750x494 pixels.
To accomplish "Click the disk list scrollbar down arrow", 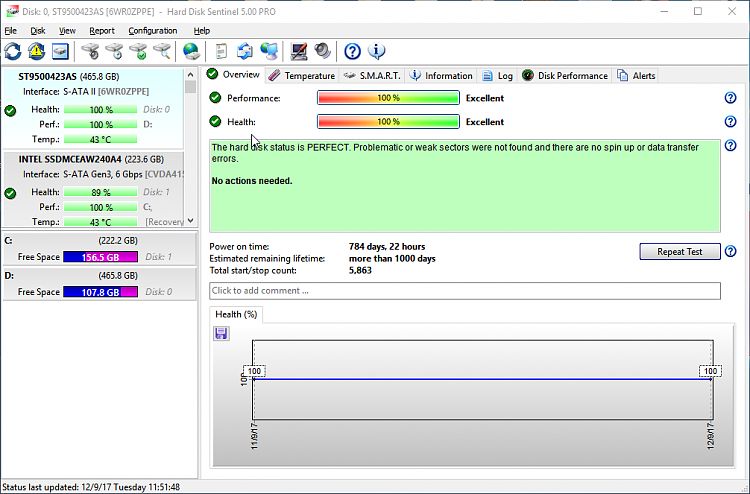I will [x=192, y=221].
